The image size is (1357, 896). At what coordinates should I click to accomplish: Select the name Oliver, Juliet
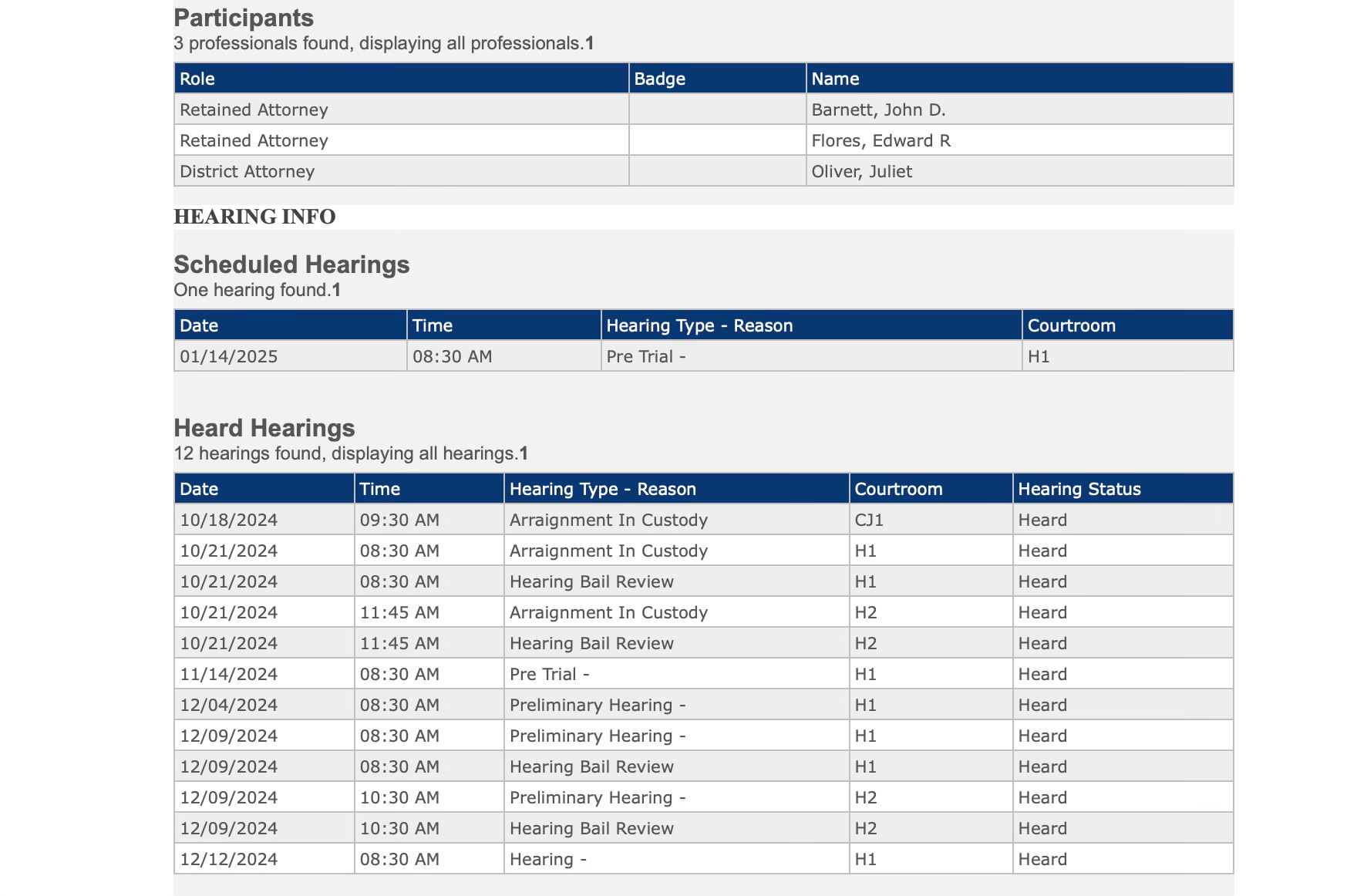(861, 171)
